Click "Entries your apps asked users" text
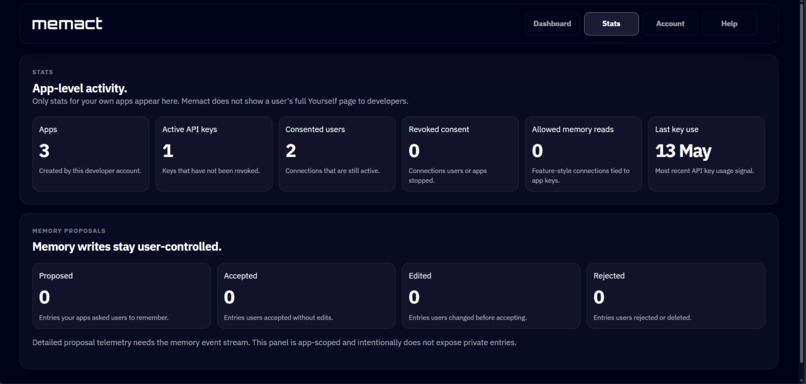Screen dimensions: 806x384 103,318
